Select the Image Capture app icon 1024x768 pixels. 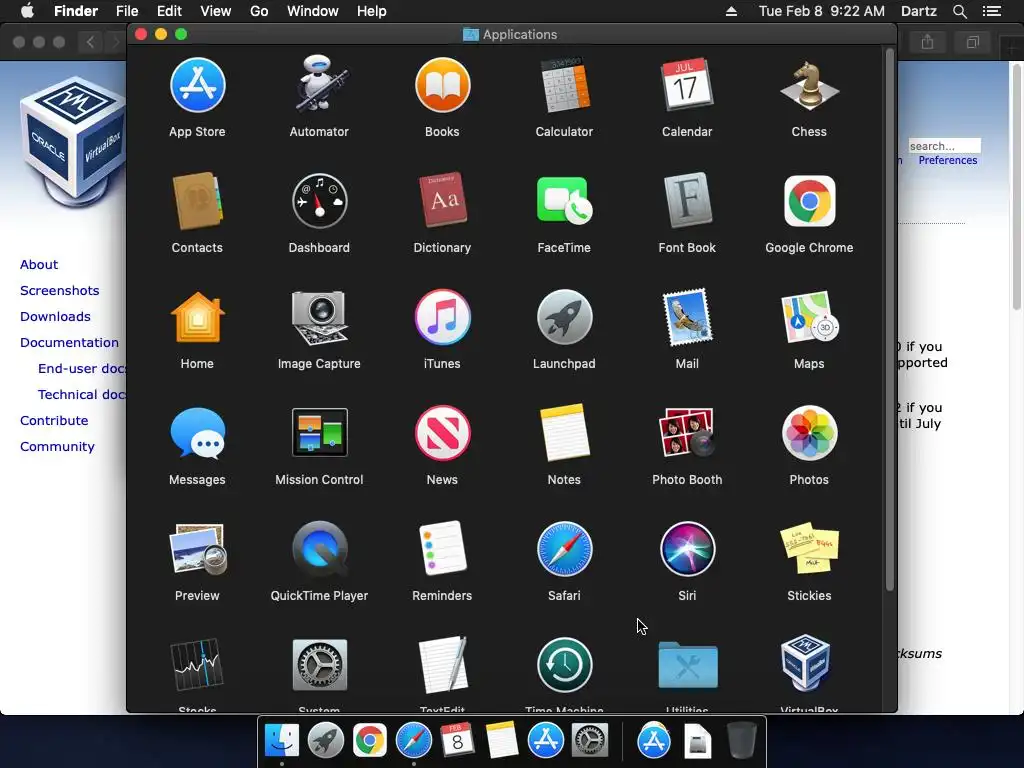point(319,317)
